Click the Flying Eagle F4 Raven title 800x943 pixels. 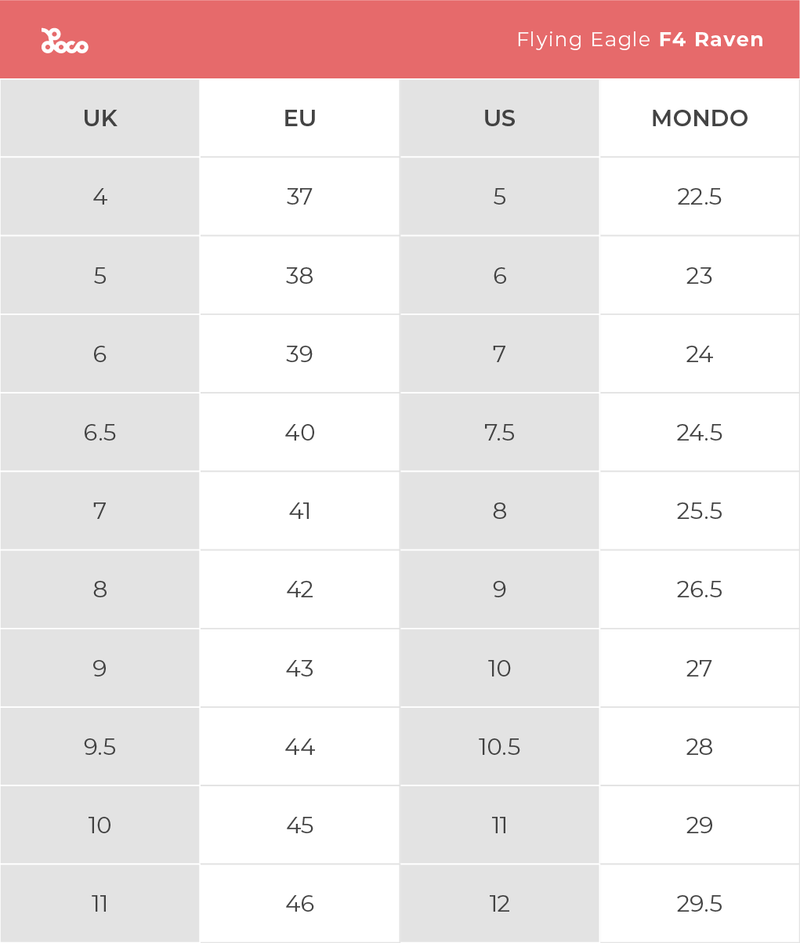[x=640, y=40]
